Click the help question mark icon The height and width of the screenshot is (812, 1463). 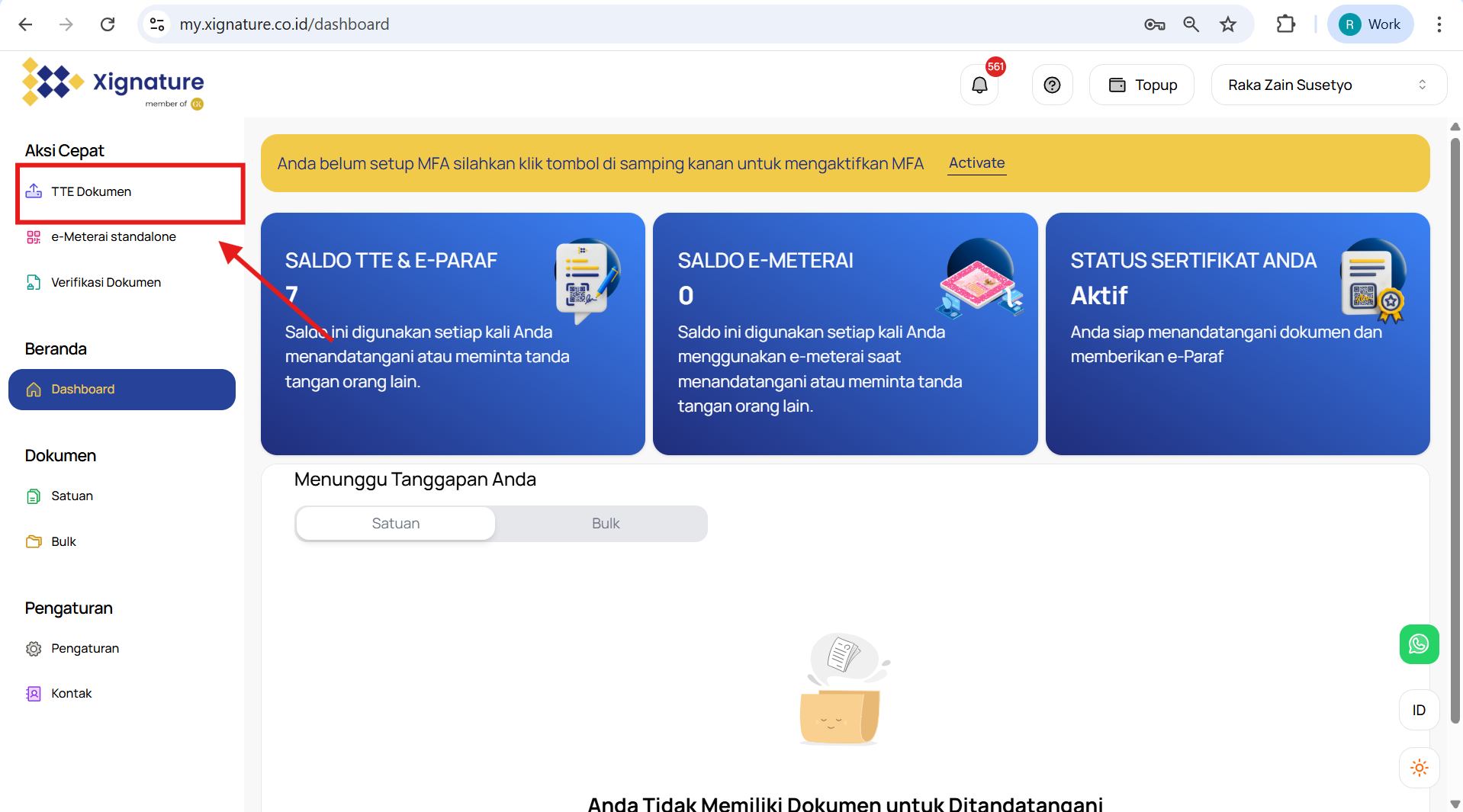click(1052, 85)
